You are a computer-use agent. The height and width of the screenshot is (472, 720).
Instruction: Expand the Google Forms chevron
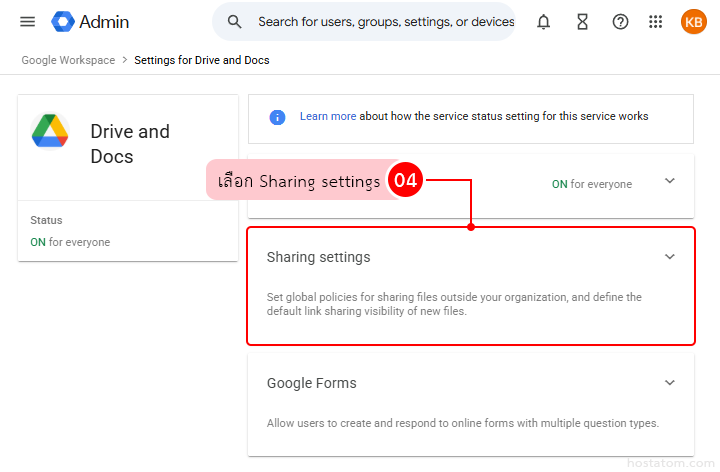tap(670, 382)
